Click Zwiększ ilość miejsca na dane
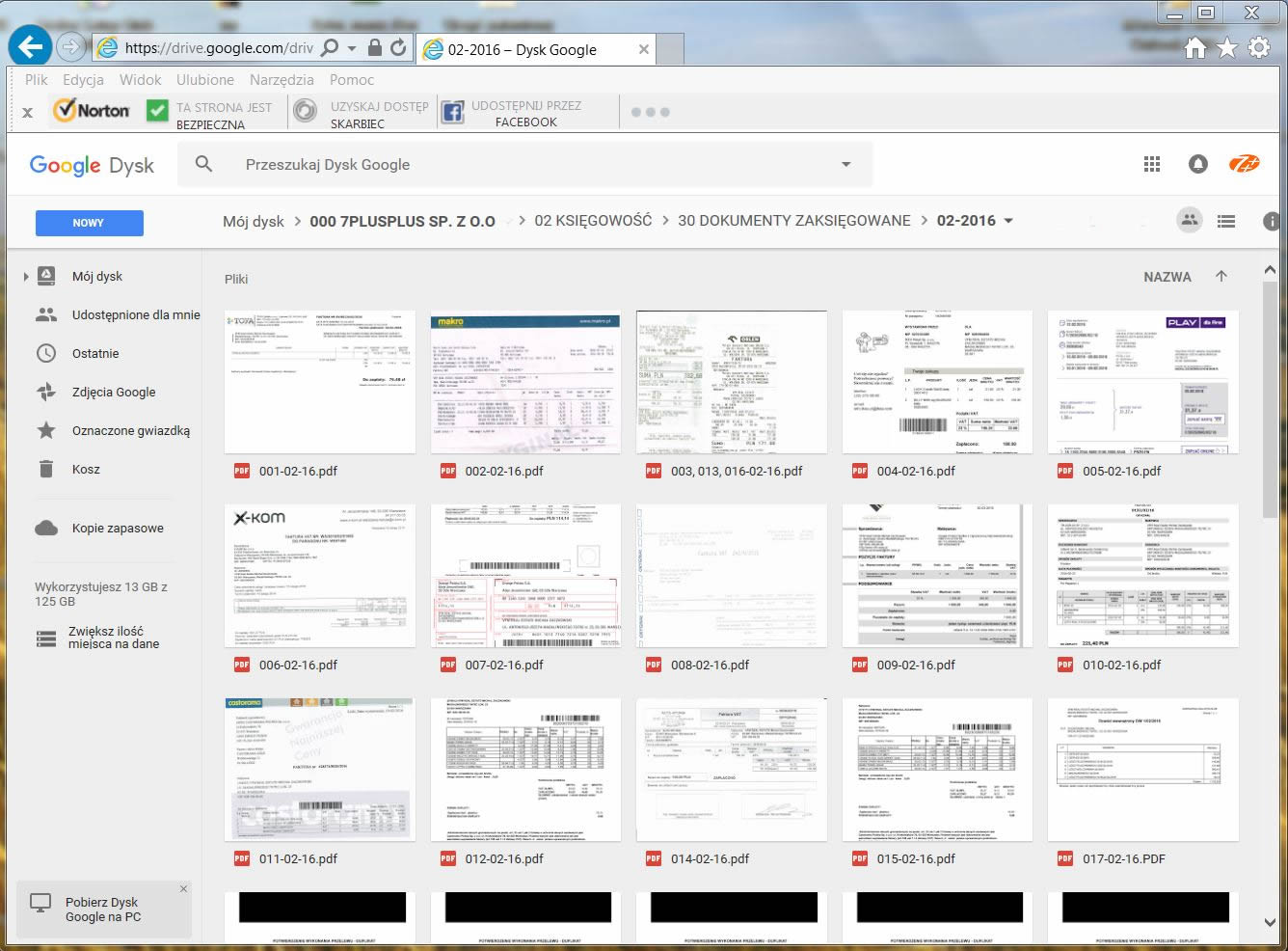Image resolution: width=1288 pixels, height=951 pixels. click(114, 638)
